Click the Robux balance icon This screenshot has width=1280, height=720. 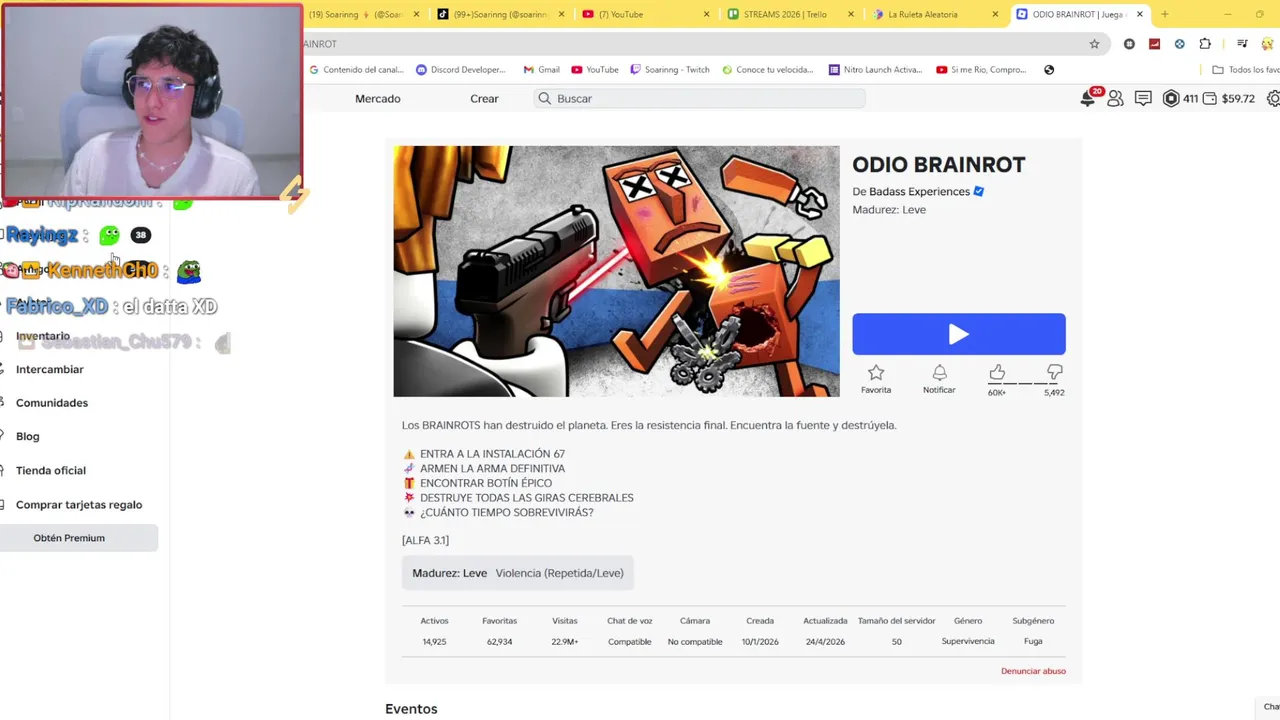[1171, 98]
